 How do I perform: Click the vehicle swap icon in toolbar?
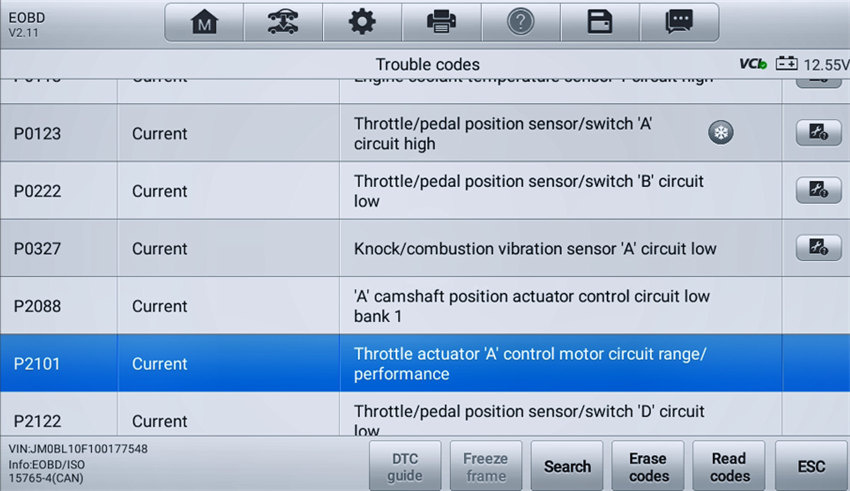(x=283, y=22)
